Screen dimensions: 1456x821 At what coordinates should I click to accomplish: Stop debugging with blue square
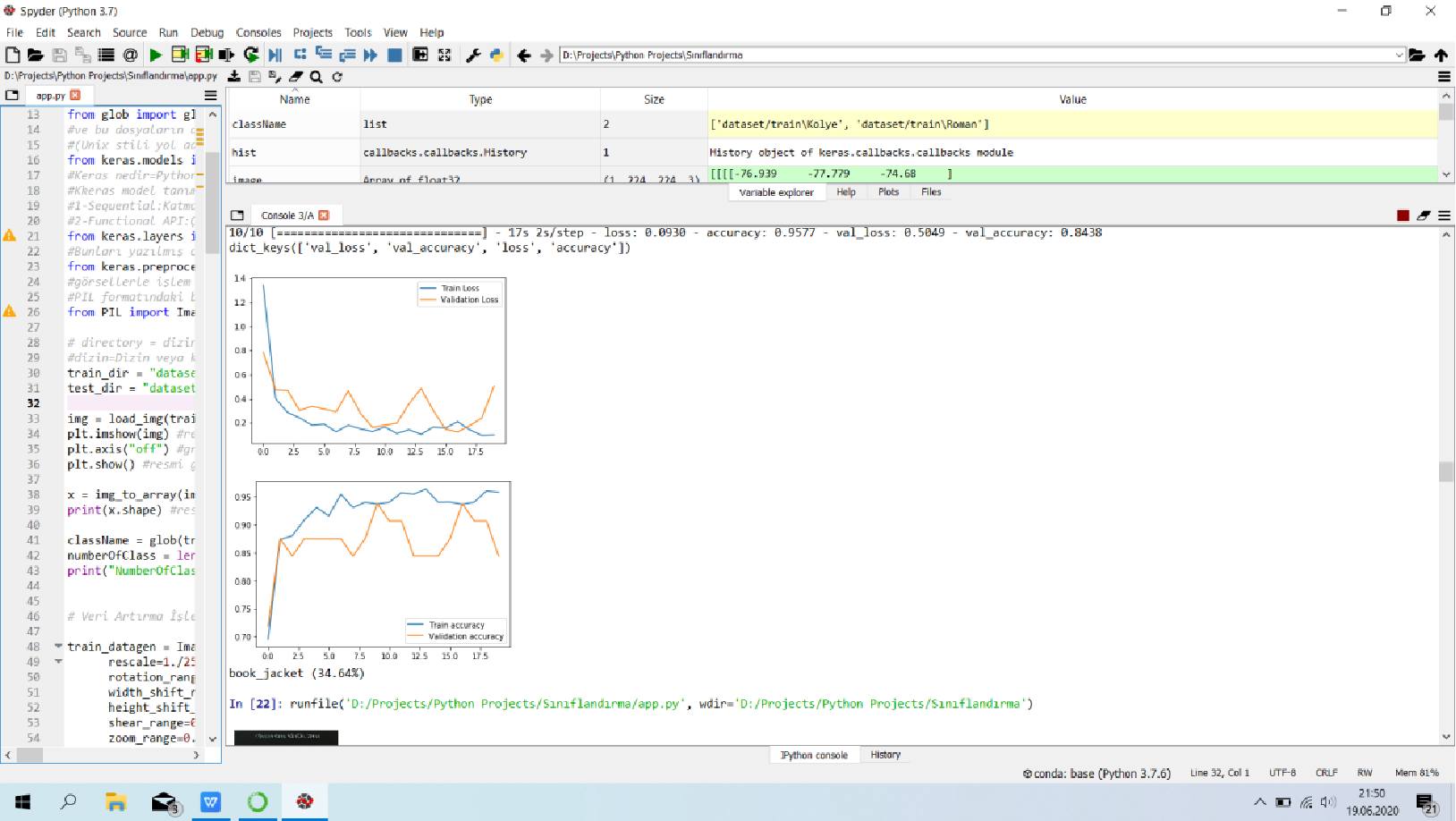pyautogui.click(x=394, y=55)
